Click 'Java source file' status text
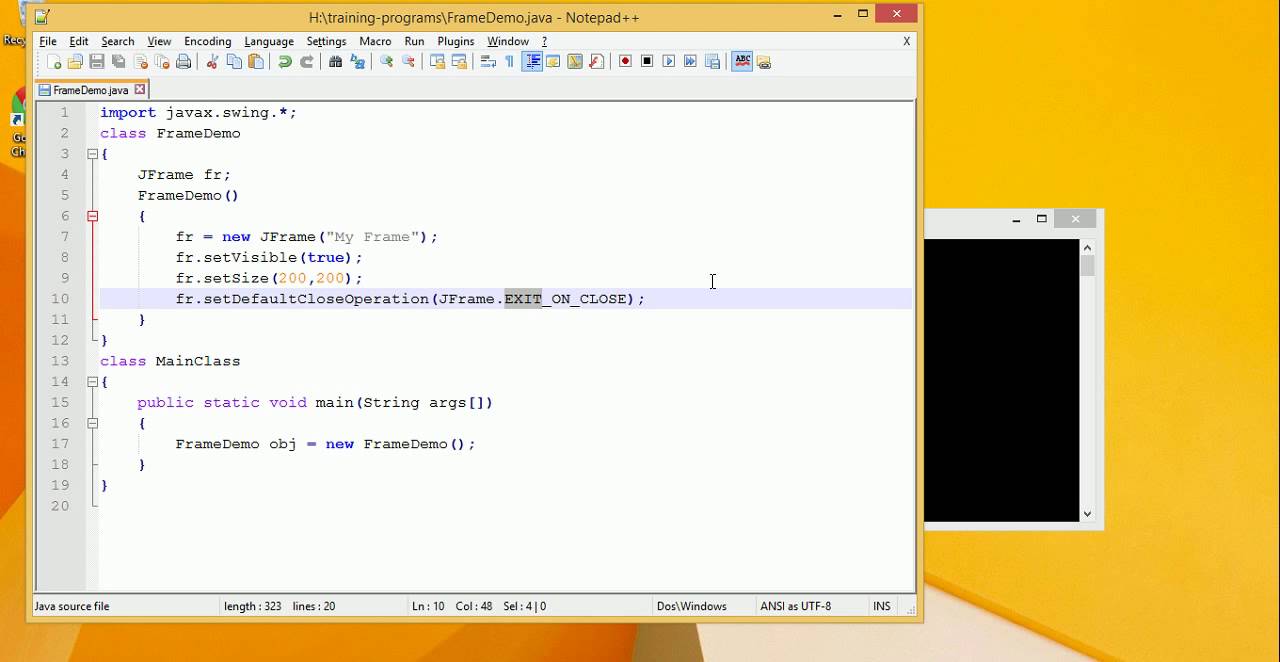 point(72,606)
